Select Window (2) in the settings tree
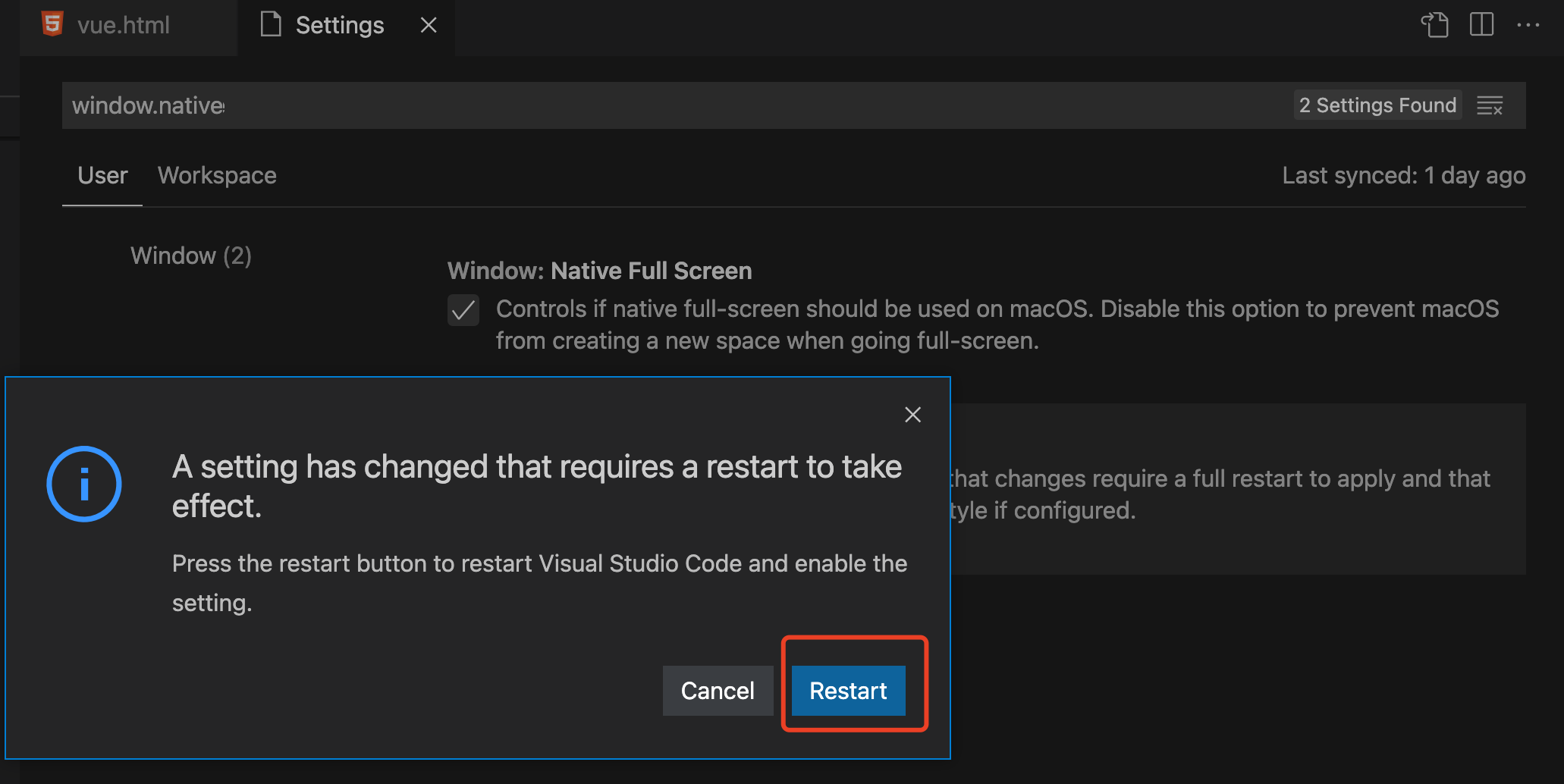Viewport: 1564px width, 784px height. [191, 256]
